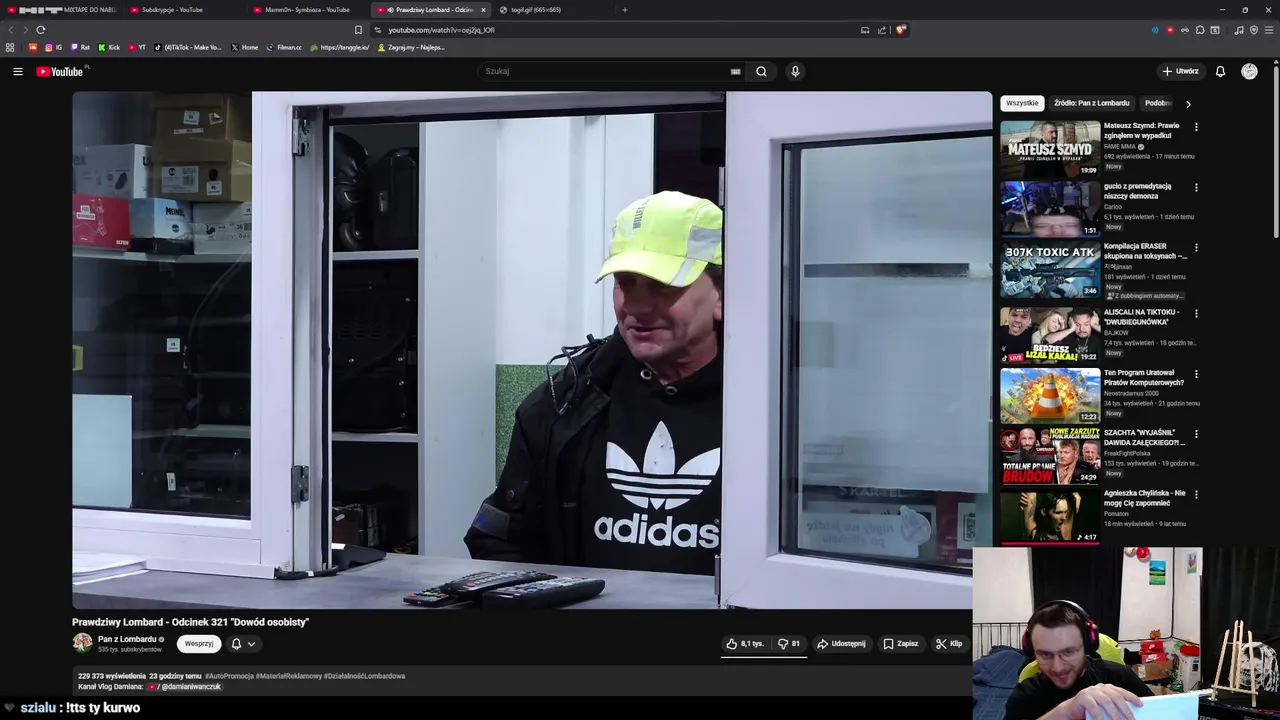Screen dimensions: 1280x720
Task: Open YouTube notifications bell
Action: [x=1220, y=71]
